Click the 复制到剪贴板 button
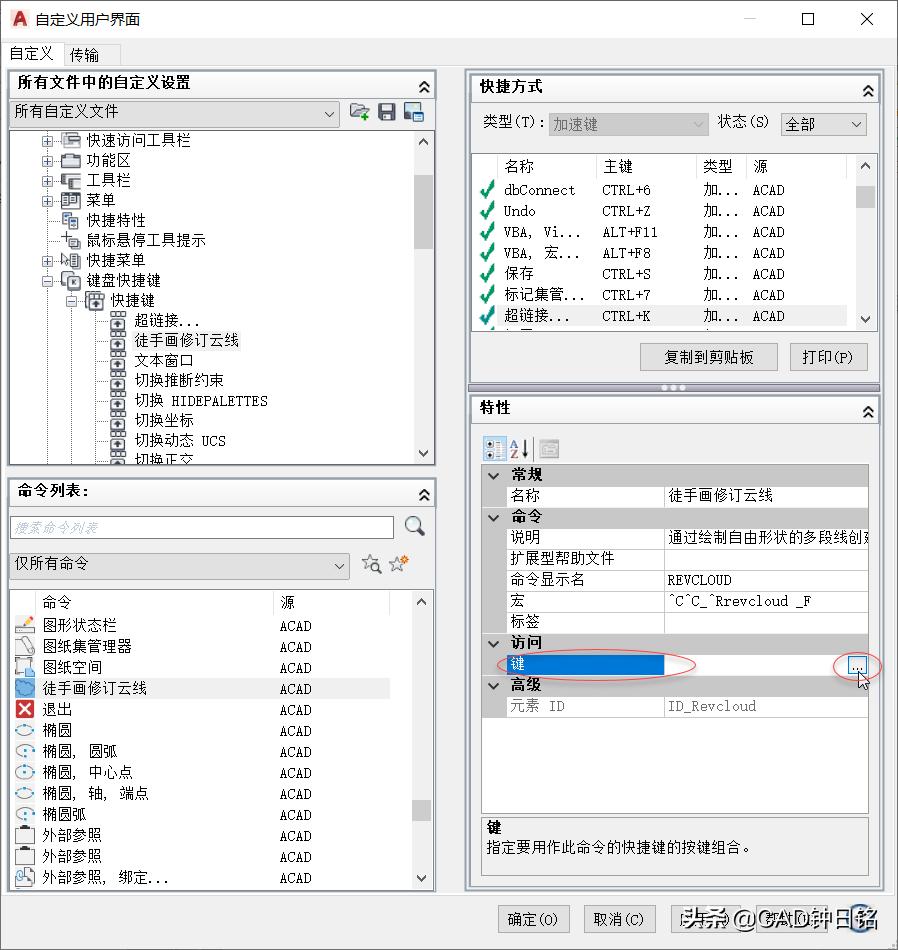Viewport: 898px width, 950px height. point(708,357)
